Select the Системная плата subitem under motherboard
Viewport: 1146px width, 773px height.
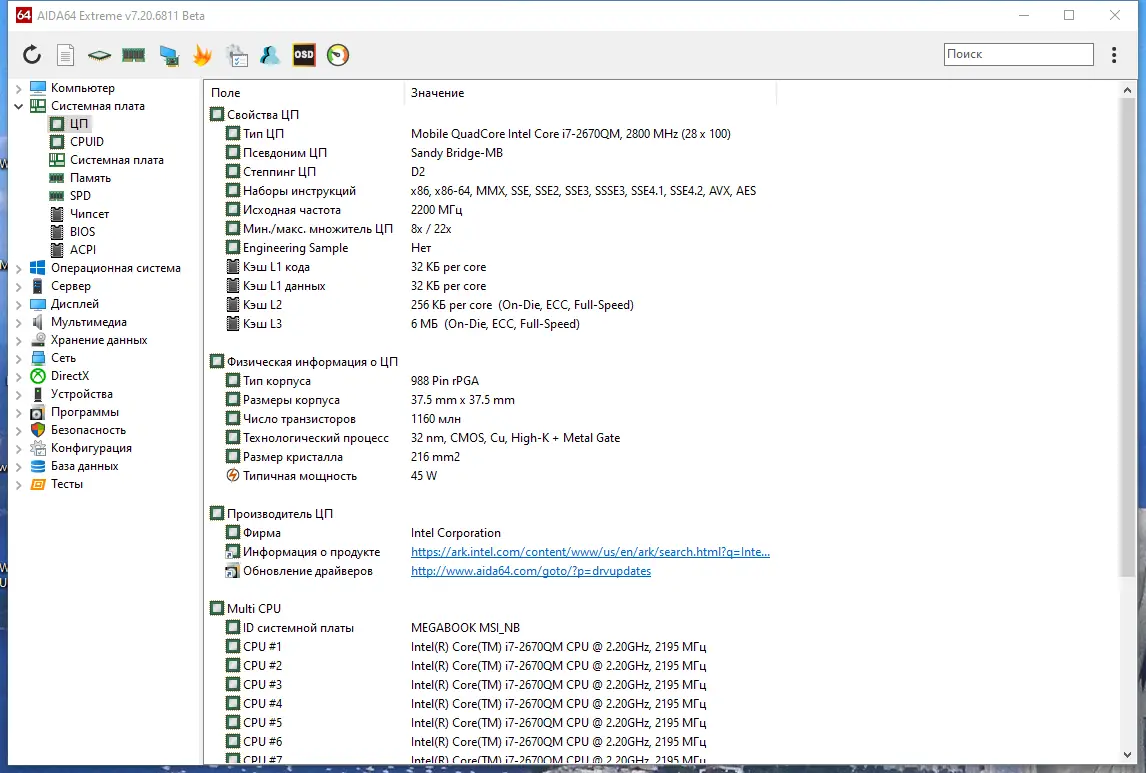coord(116,160)
